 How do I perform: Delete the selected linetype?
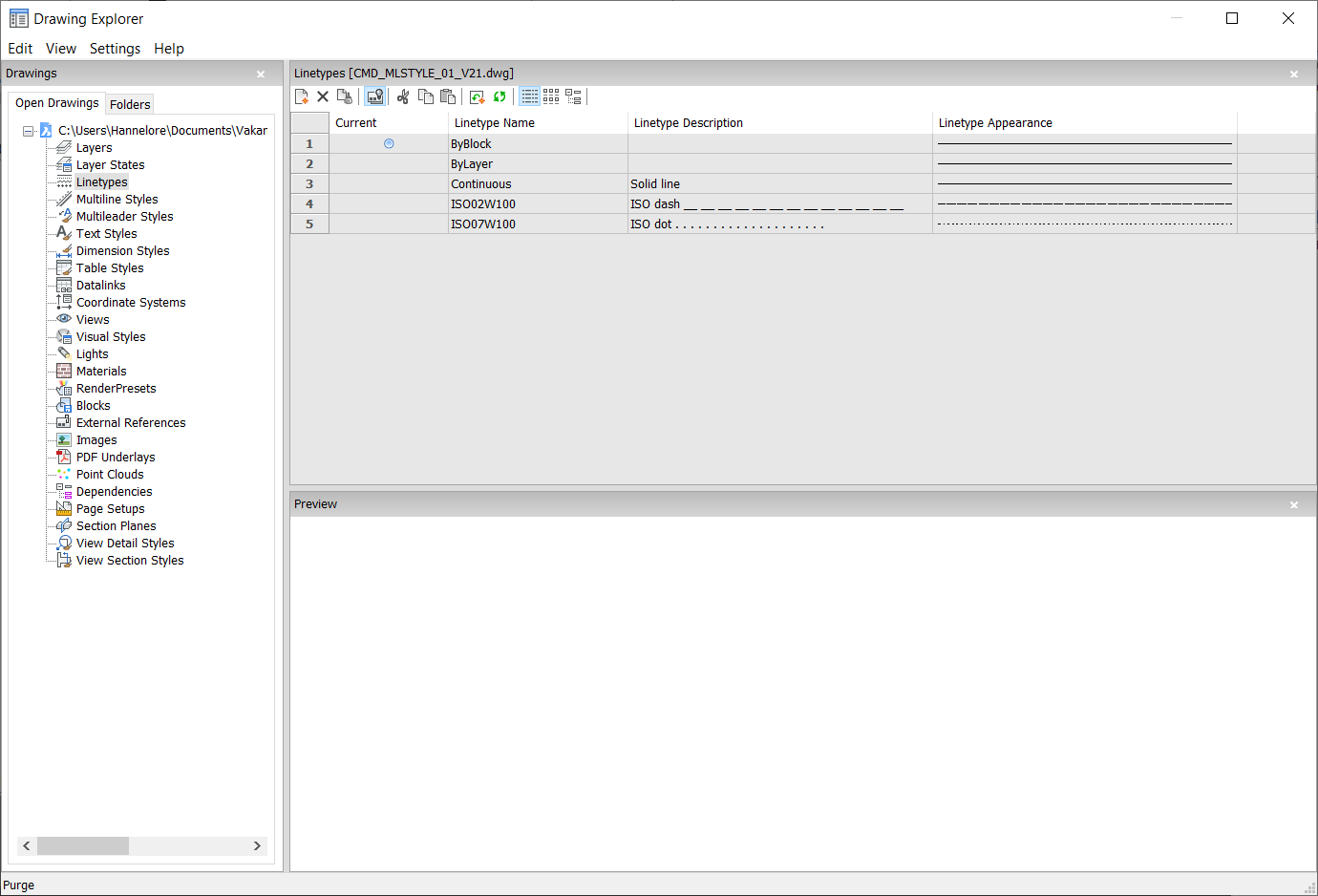tap(323, 96)
